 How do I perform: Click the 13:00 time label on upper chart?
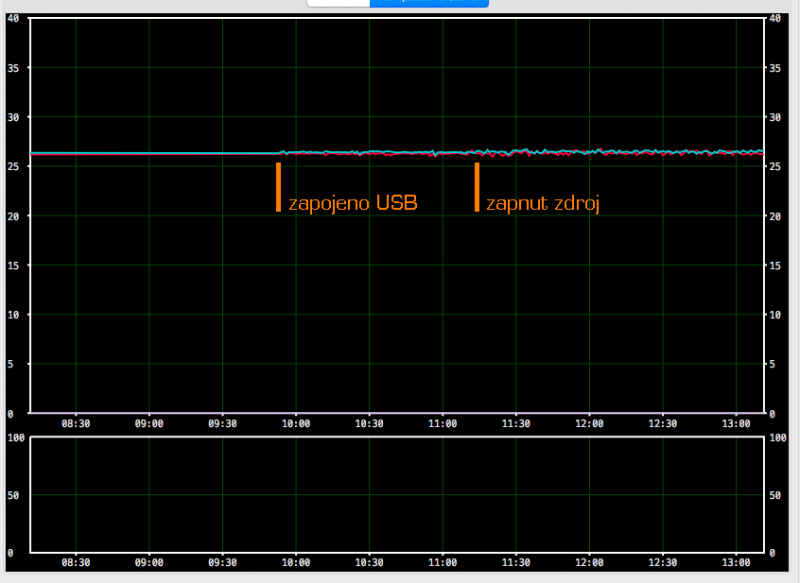click(x=736, y=424)
